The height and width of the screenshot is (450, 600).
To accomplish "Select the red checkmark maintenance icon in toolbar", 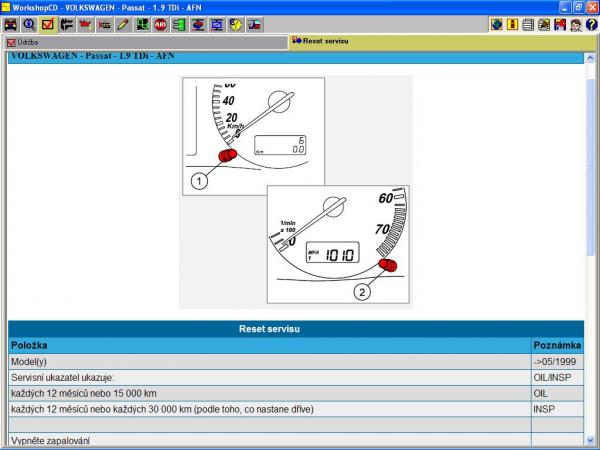I will [48, 25].
